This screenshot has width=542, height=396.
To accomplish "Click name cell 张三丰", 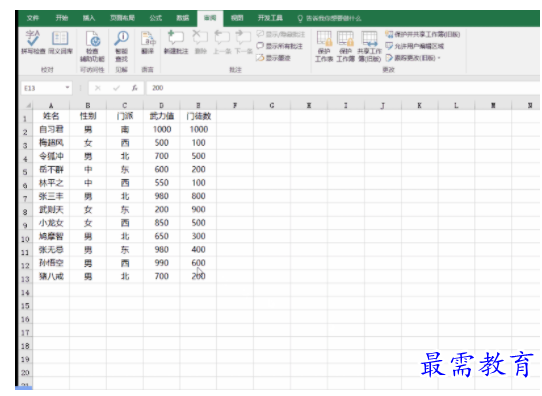I will click(51, 196).
